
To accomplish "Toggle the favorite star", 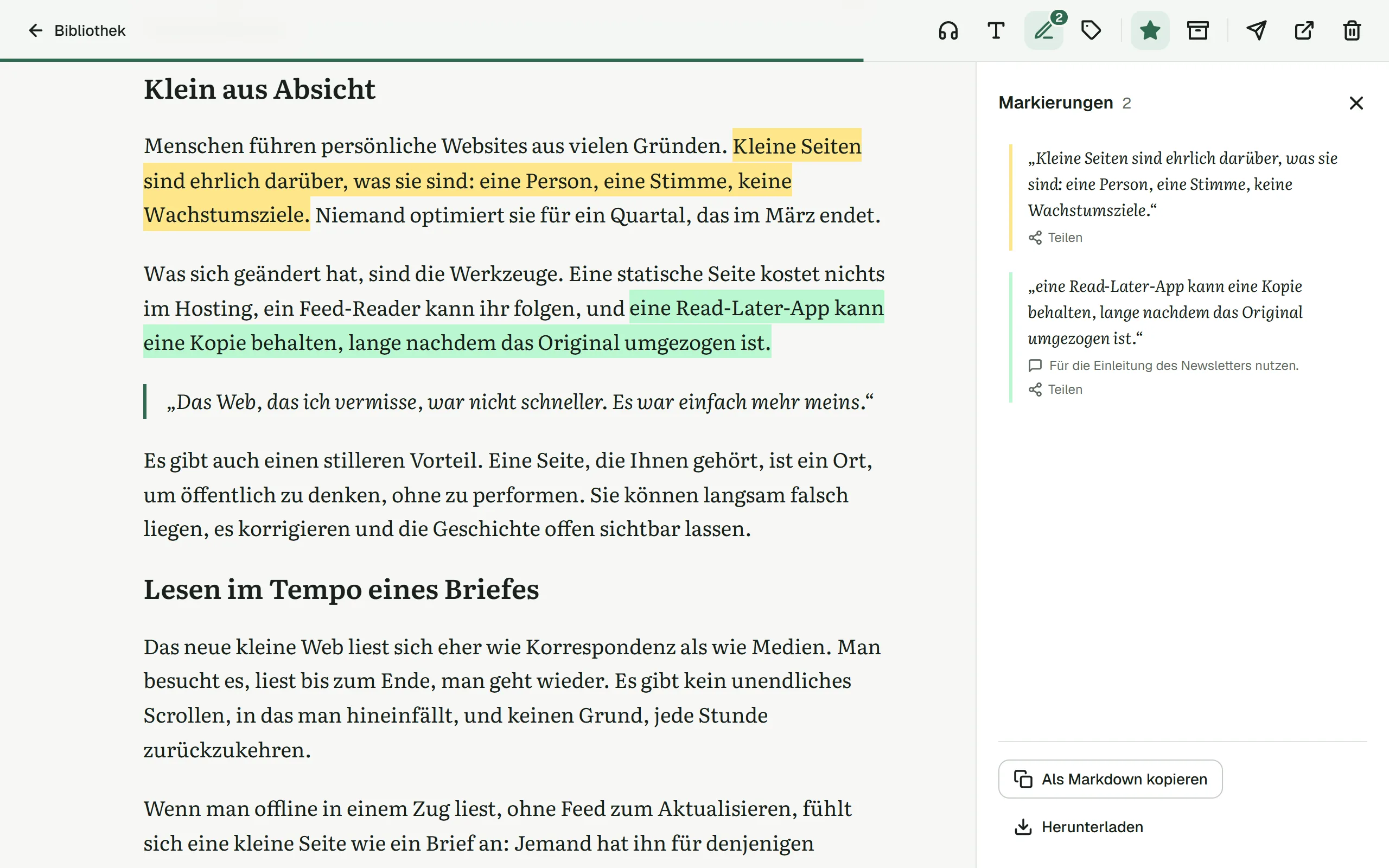I will click(x=1150, y=30).
